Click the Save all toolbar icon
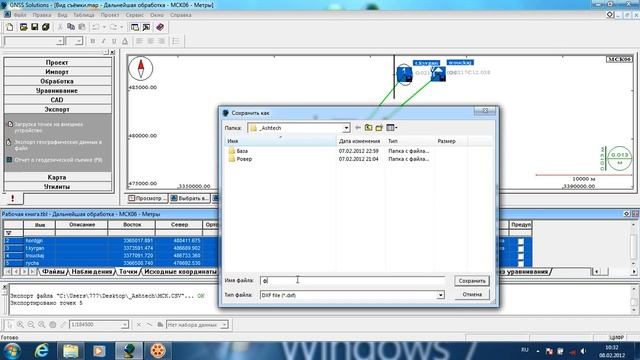The width and height of the screenshot is (640, 360). [45, 27]
